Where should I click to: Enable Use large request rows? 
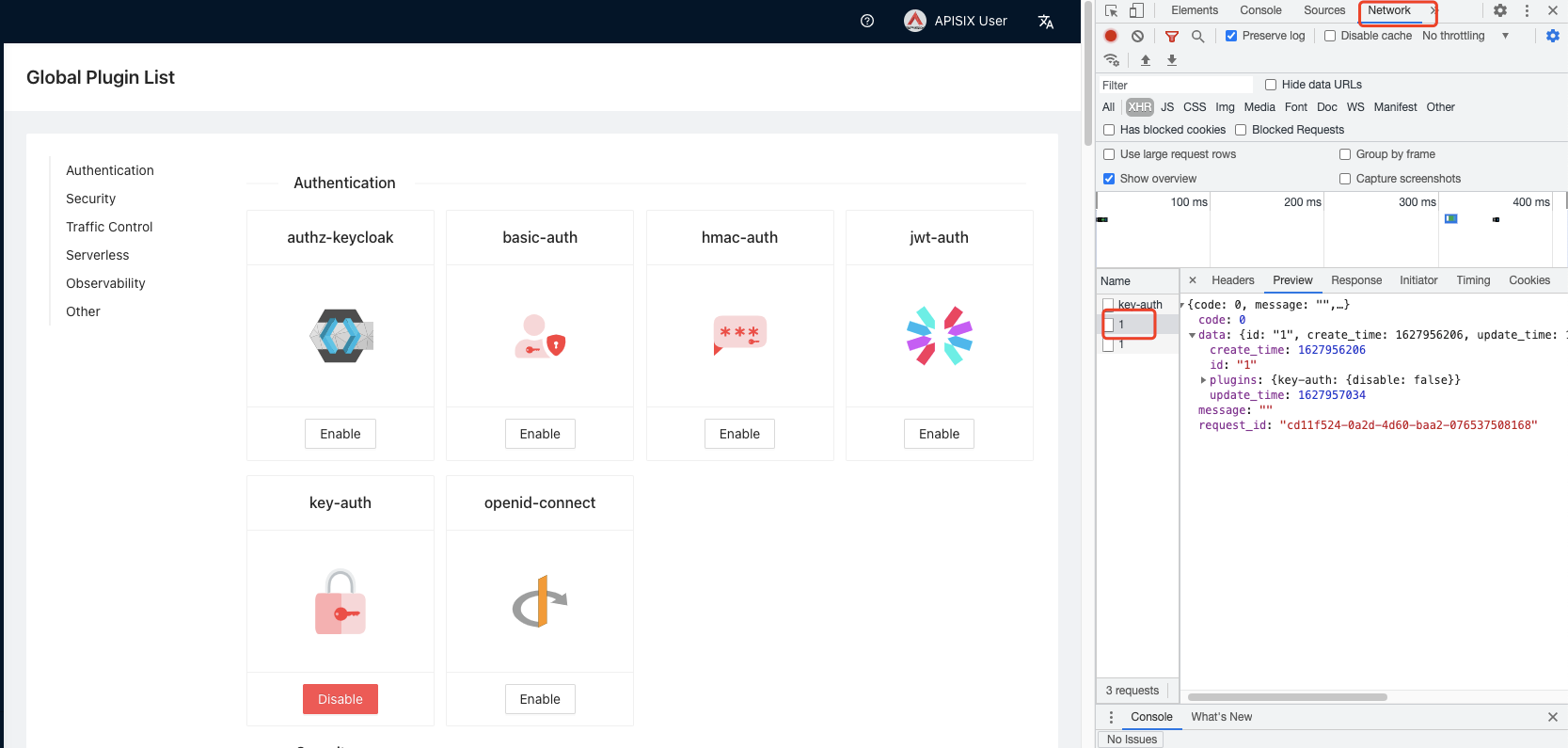tap(1109, 154)
